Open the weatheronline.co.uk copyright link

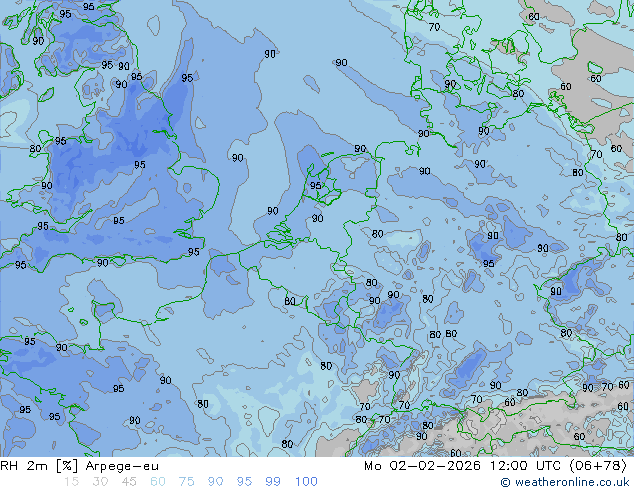pos(564,482)
